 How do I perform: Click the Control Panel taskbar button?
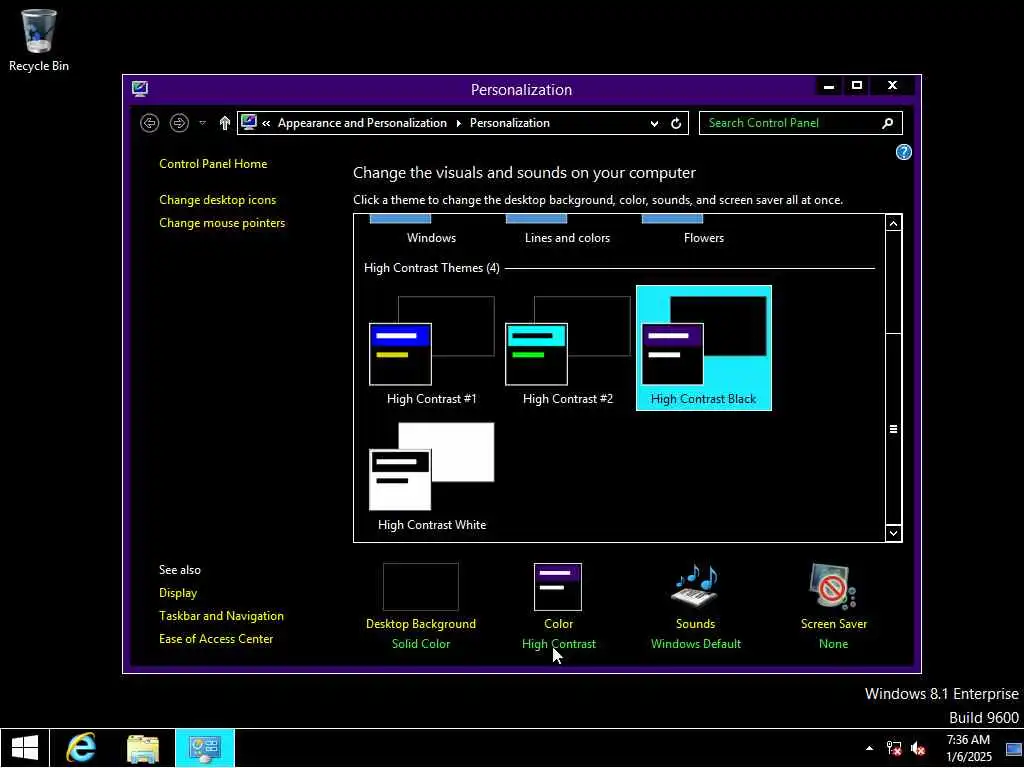(204, 748)
